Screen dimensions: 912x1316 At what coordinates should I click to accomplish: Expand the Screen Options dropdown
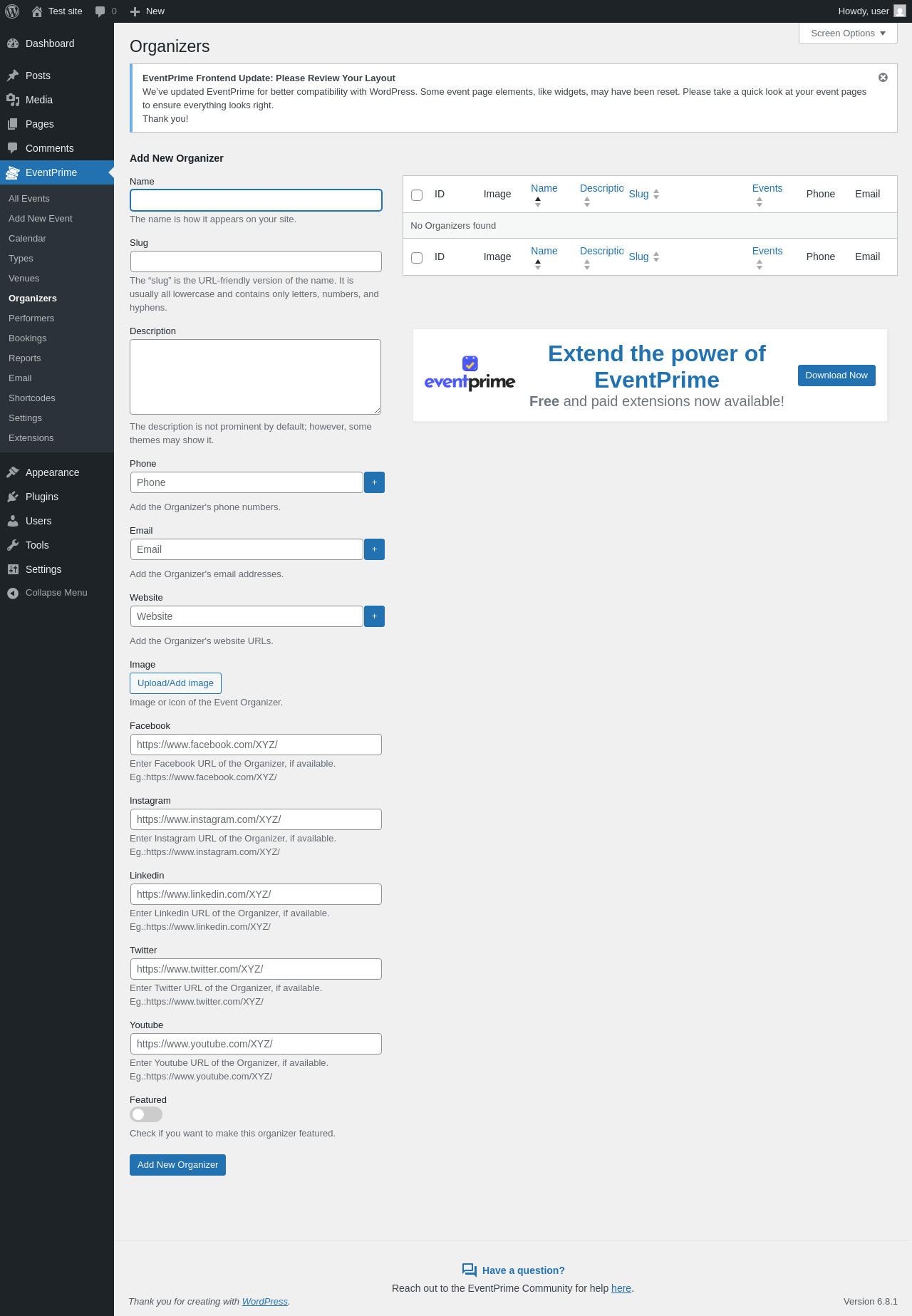pos(848,33)
